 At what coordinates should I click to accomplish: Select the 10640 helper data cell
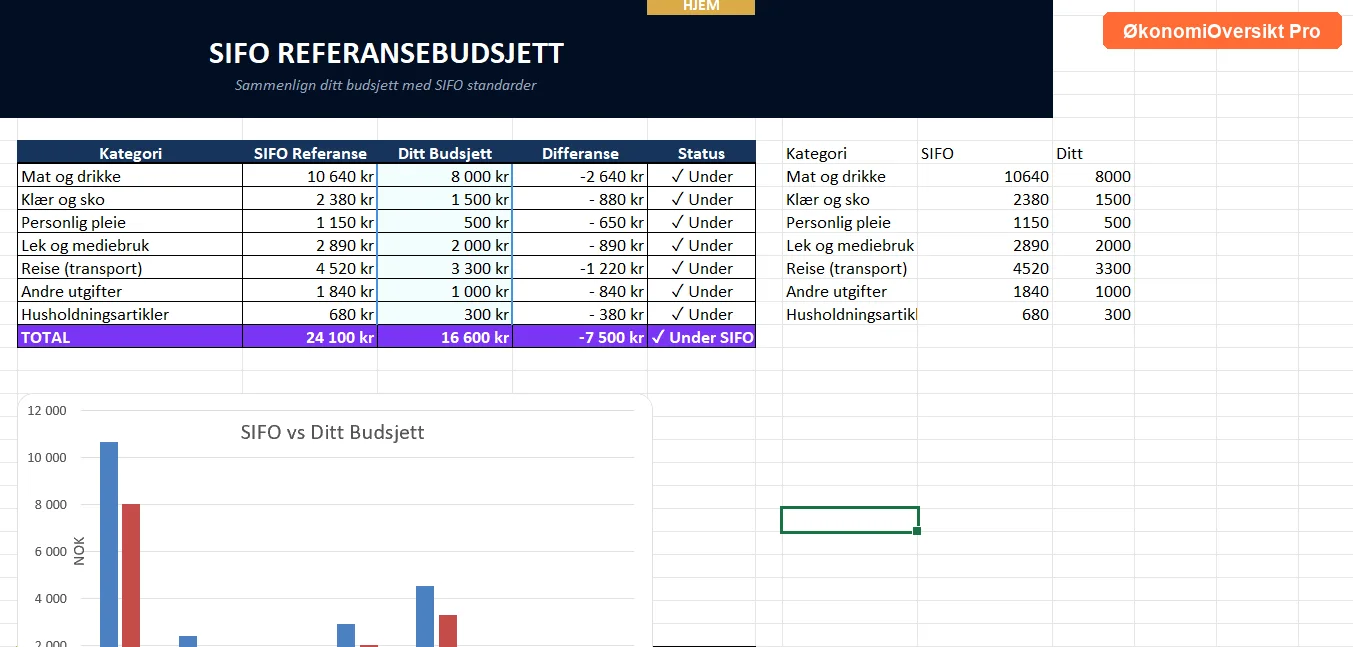pyautogui.click(x=985, y=176)
